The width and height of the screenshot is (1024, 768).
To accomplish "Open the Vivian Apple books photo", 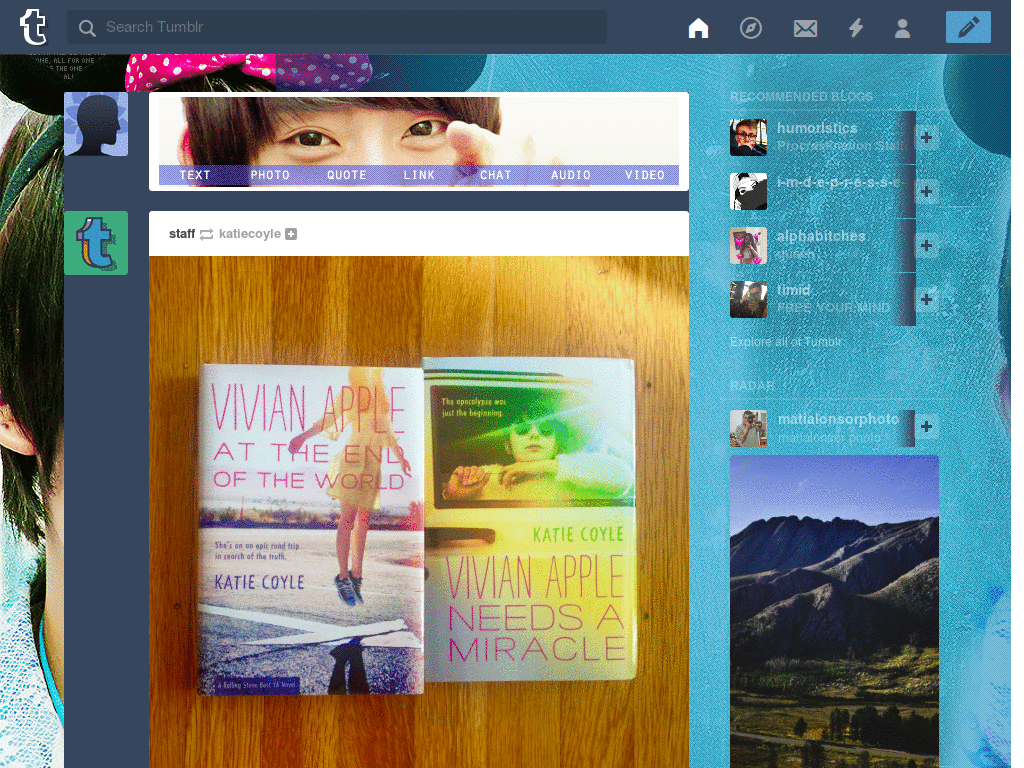I will pos(419,512).
